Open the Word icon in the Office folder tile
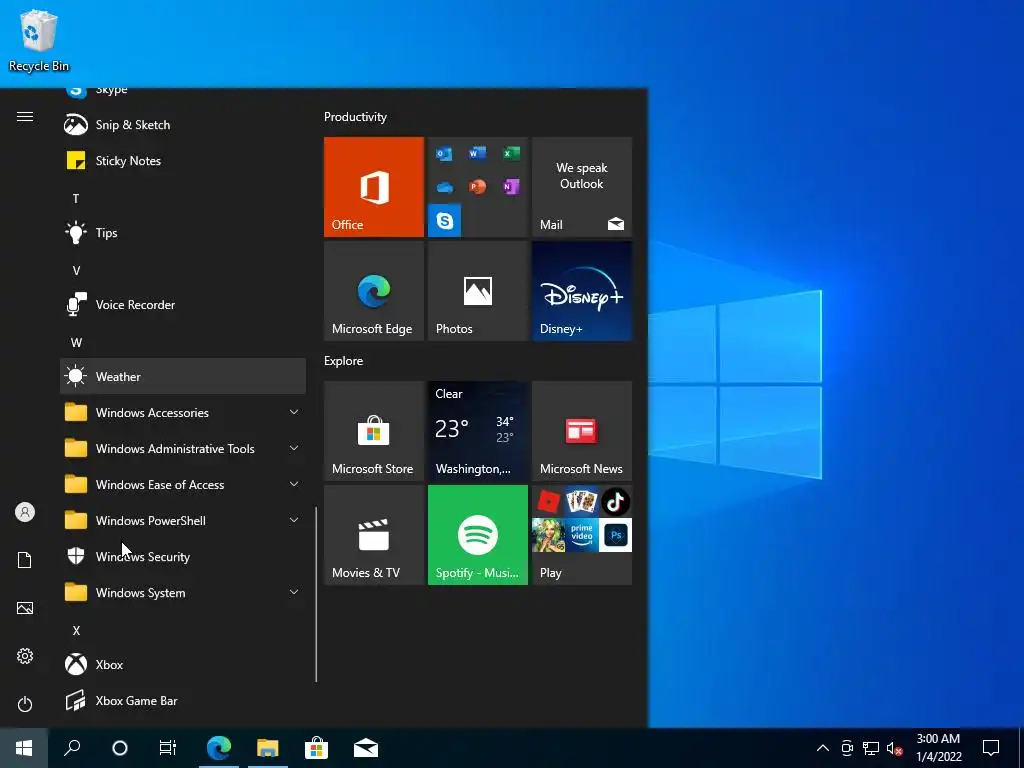The image size is (1024, 768). click(477, 153)
